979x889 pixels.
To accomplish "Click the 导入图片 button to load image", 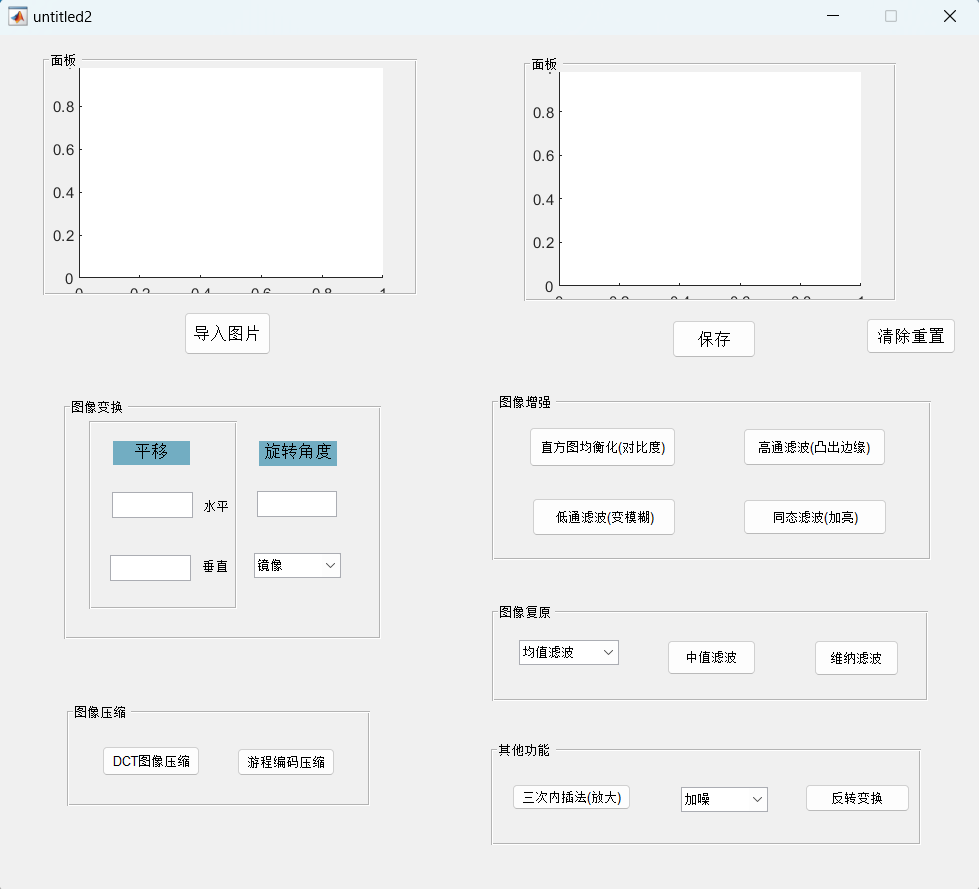I will pos(227,333).
